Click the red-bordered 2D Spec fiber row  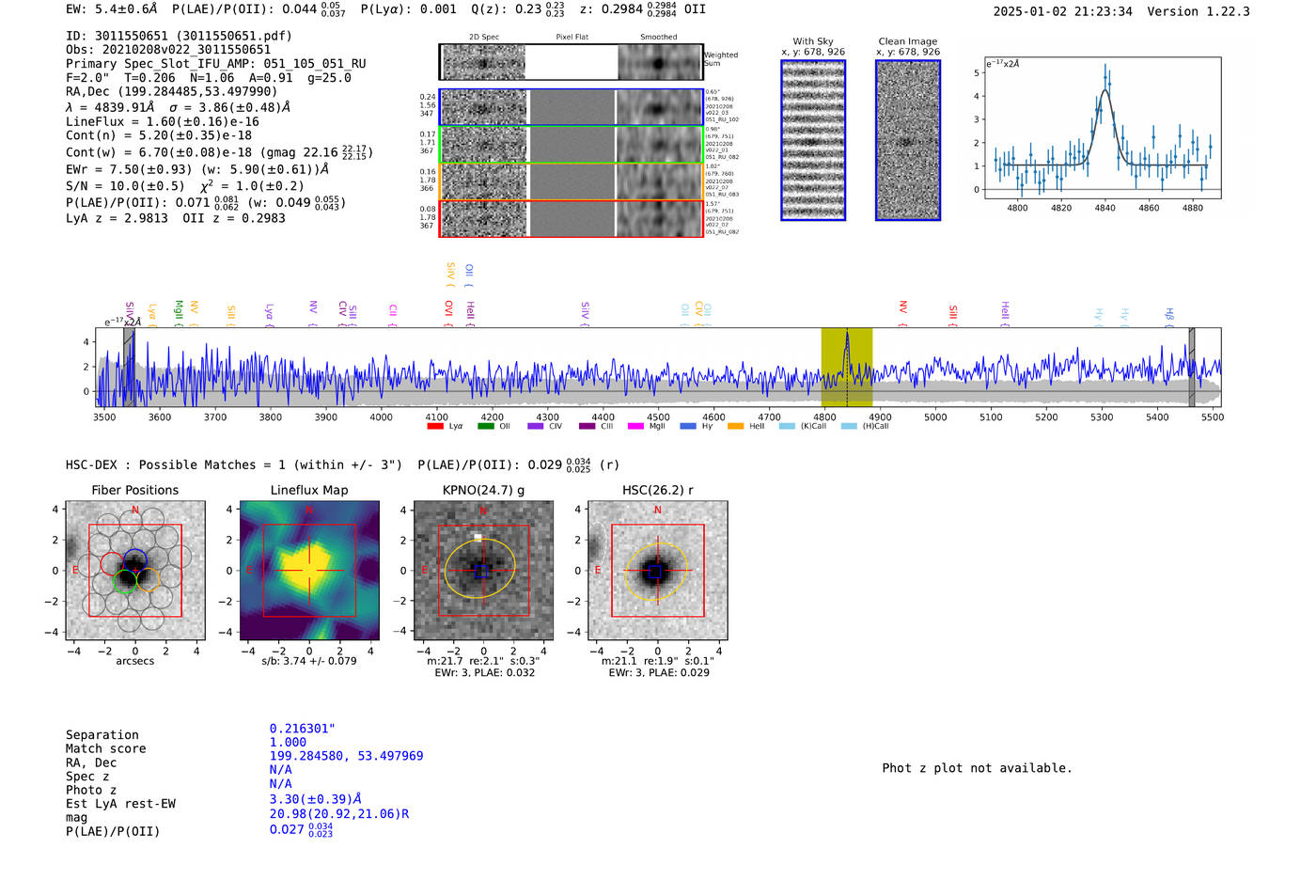[x=483, y=219]
